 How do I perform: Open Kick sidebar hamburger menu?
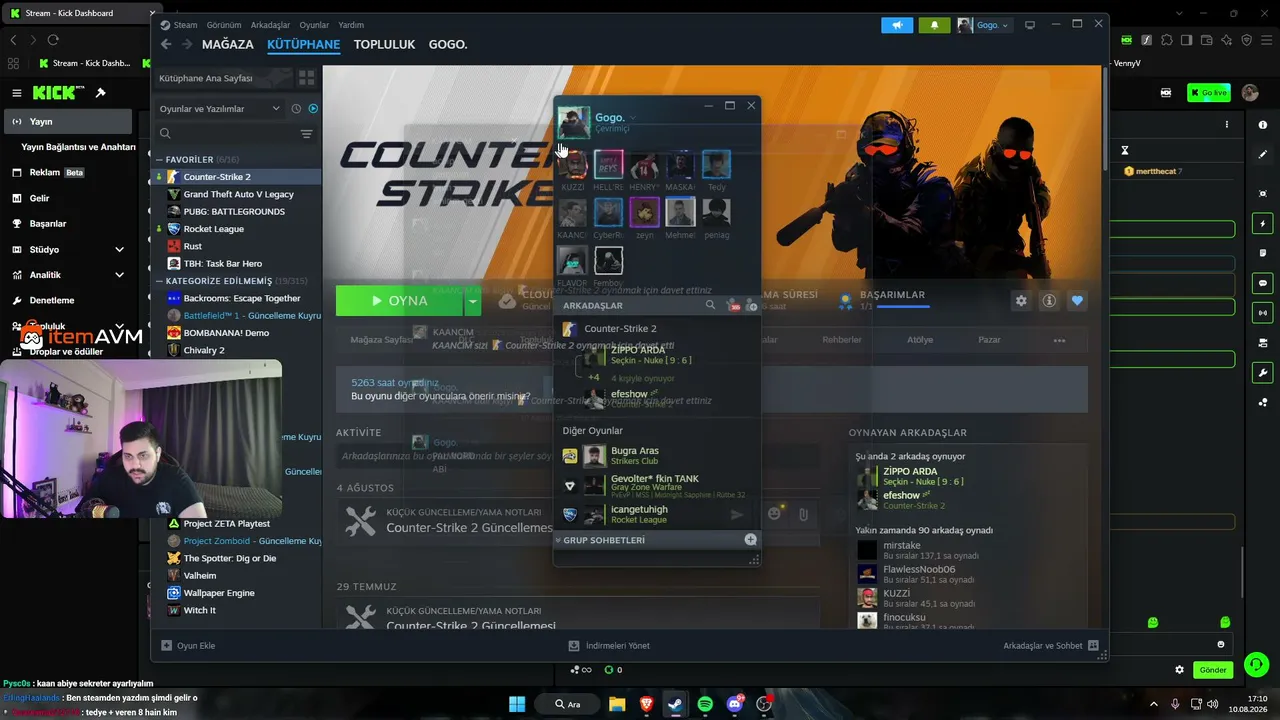(16, 93)
